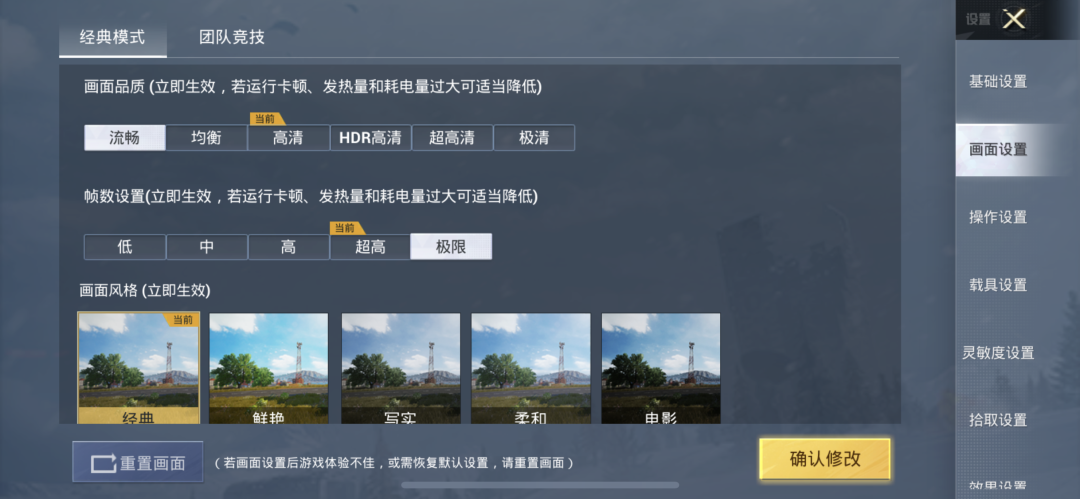Screen dimensions: 1080x499
Task: Select 极清 graphics quality option
Action: coord(534,138)
